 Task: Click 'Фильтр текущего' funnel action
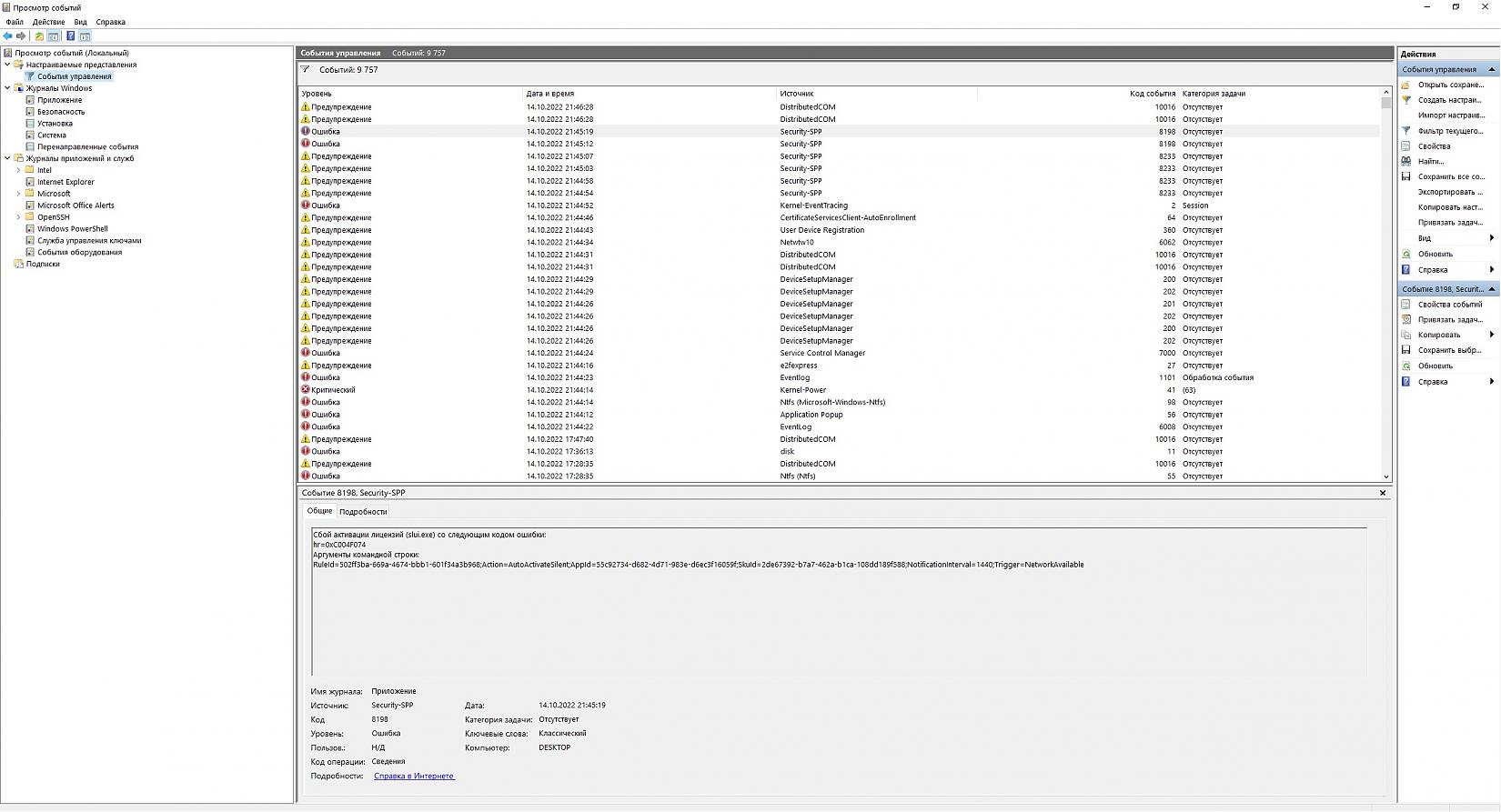pyautogui.click(x=1449, y=131)
